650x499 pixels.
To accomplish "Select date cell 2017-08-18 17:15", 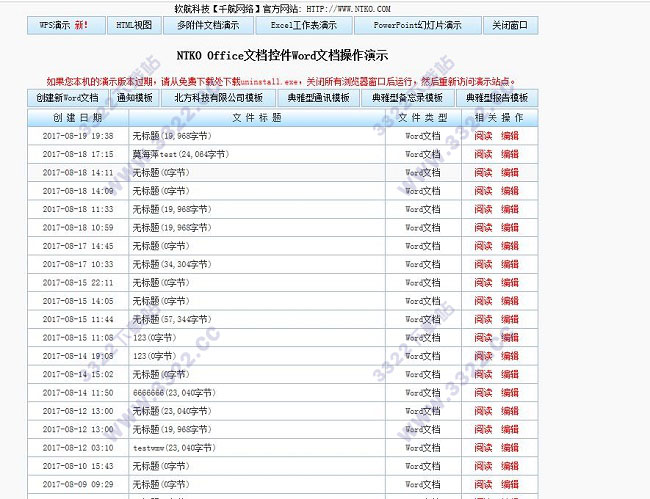I will 78,154.
